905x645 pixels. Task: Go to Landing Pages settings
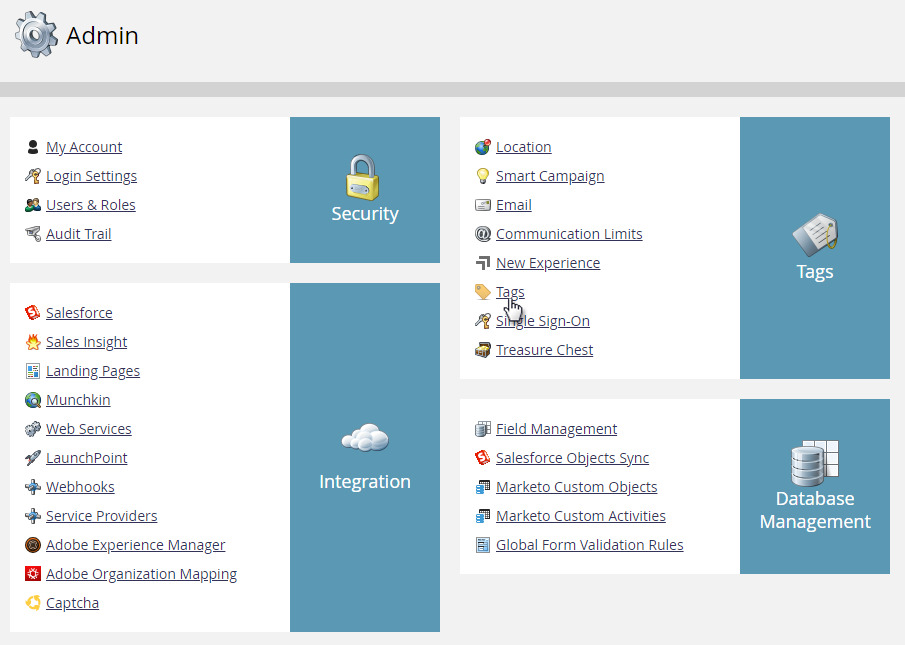[93, 371]
